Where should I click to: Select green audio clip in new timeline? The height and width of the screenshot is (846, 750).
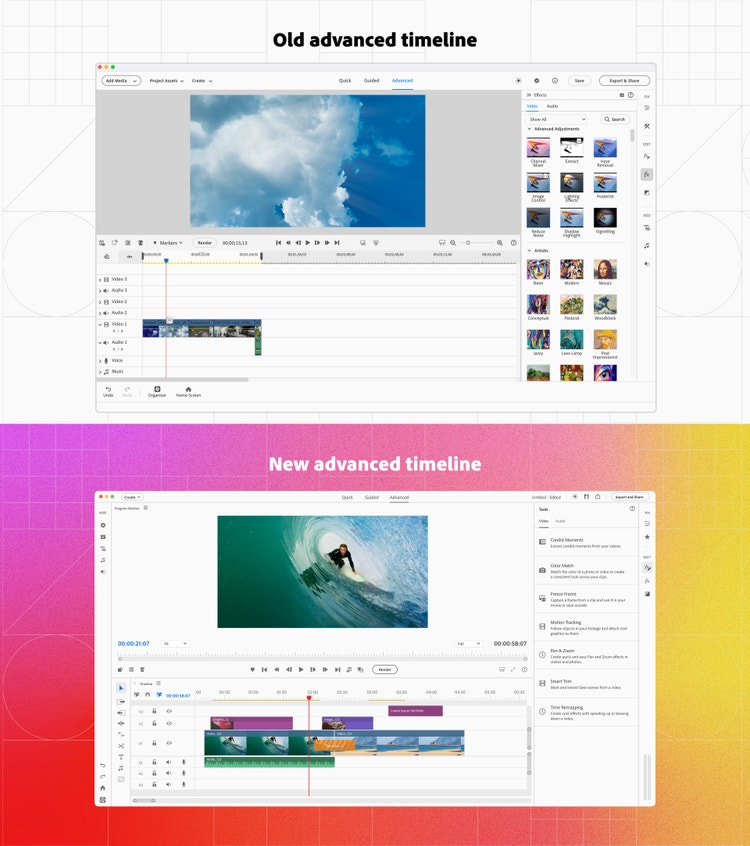pos(269,762)
